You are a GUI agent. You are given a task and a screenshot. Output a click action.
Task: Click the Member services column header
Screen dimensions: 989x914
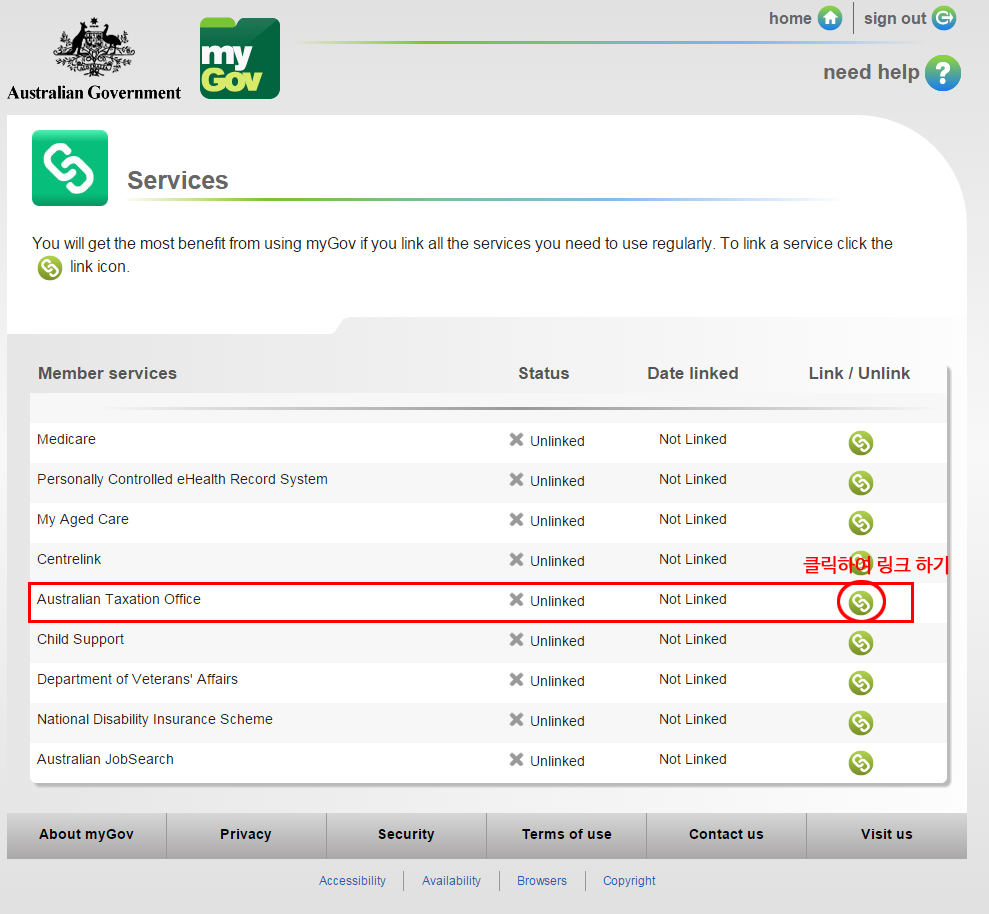(107, 373)
